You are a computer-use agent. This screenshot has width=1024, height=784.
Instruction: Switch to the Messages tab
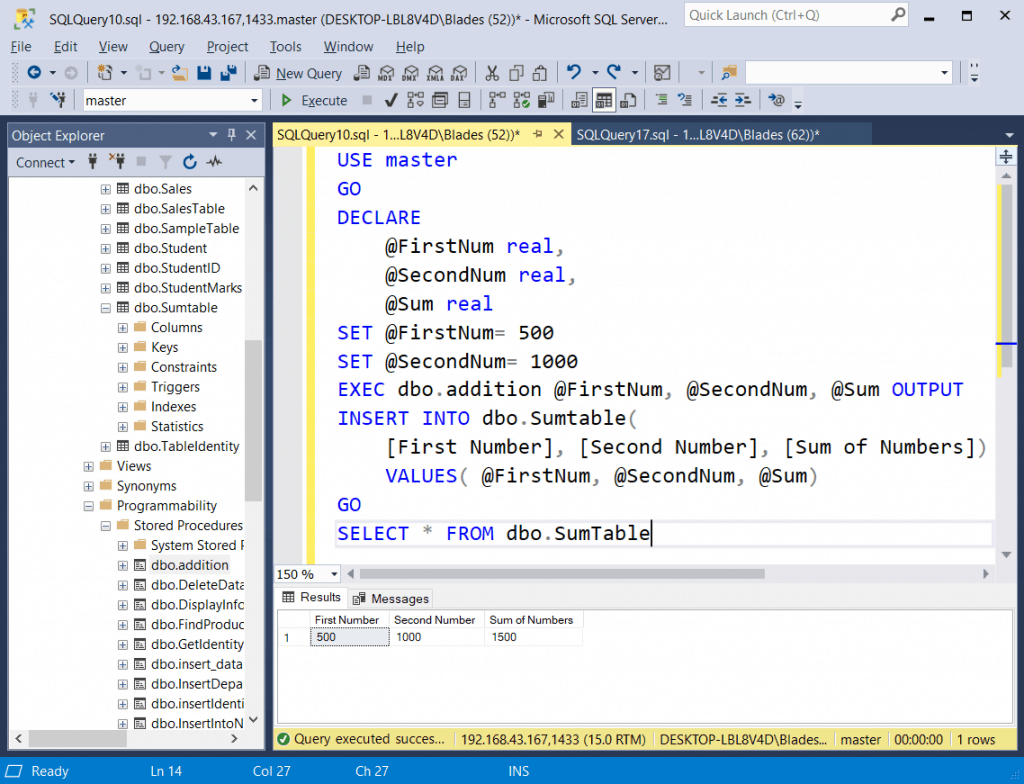(390, 598)
